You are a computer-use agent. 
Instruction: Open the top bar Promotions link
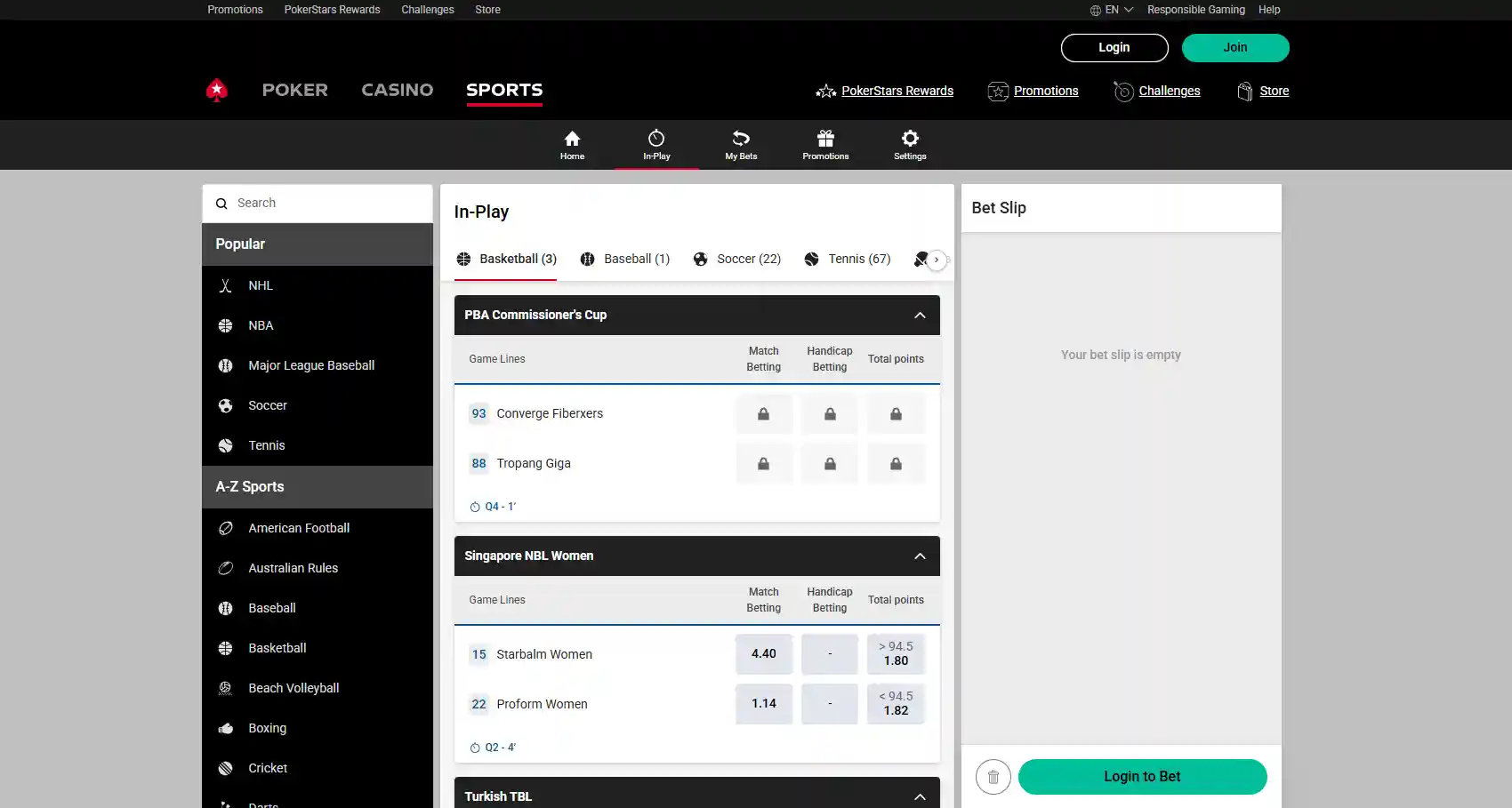pos(235,10)
